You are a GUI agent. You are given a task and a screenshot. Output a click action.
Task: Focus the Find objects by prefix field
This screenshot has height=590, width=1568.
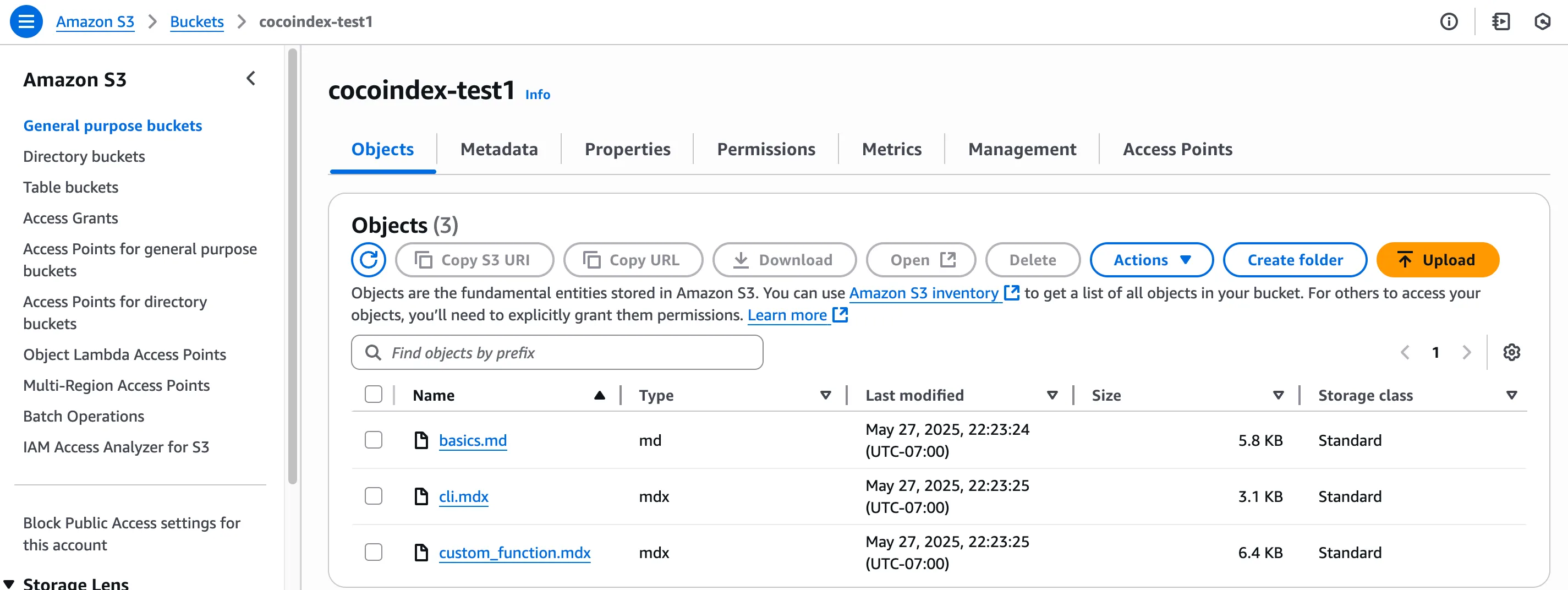tap(557, 353)
